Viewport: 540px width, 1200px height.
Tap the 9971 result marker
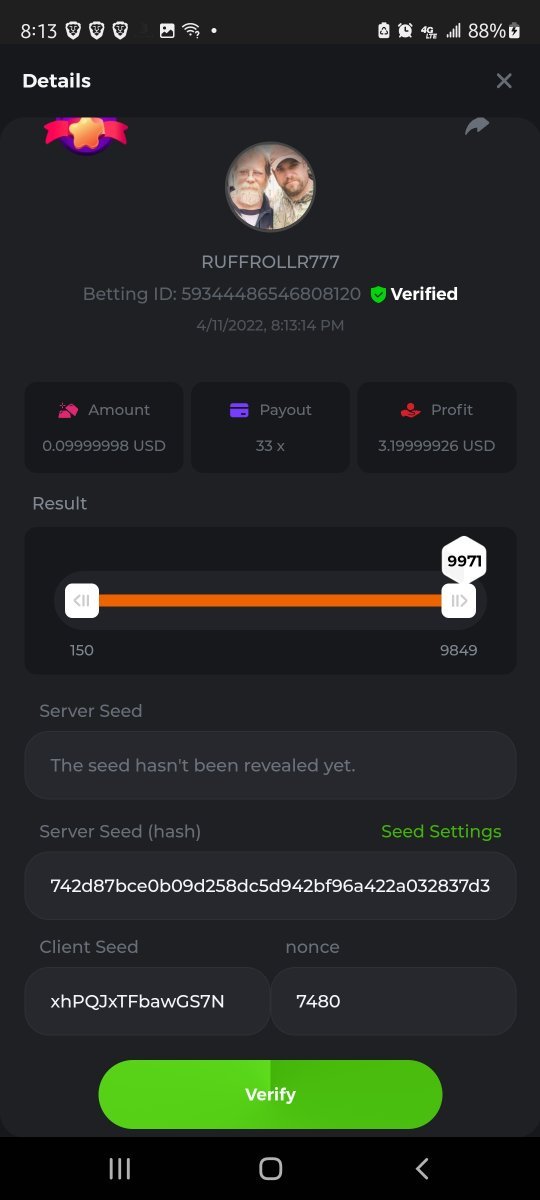click(x=464, y=561)
